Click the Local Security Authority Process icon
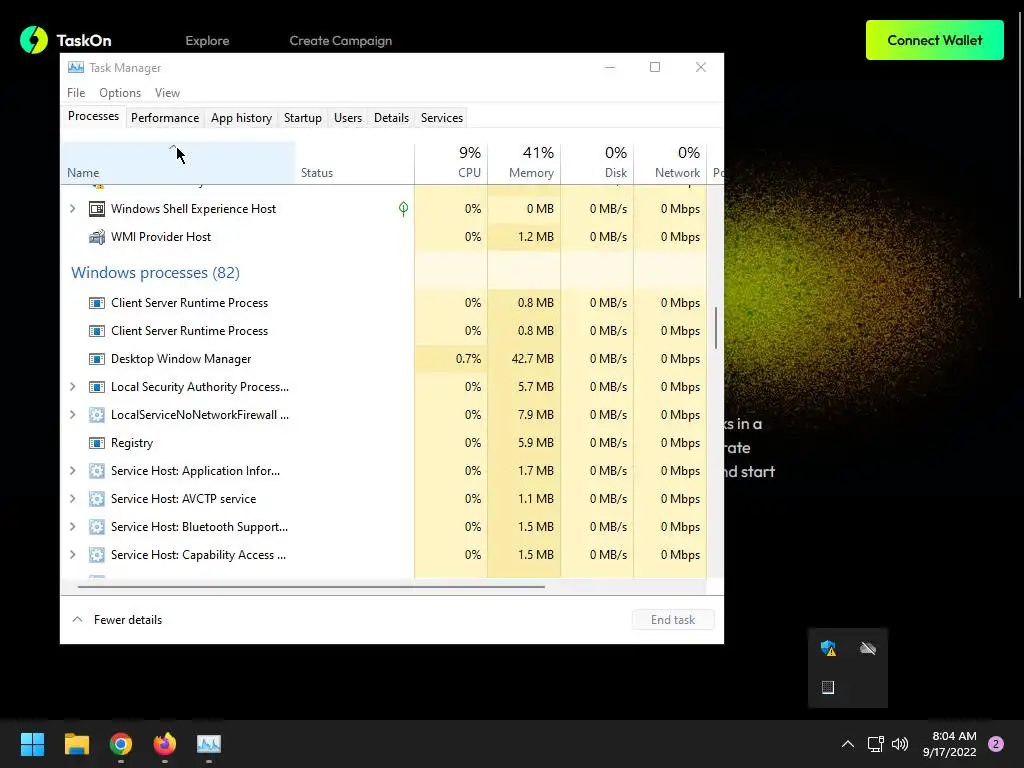 click(97, 387)
